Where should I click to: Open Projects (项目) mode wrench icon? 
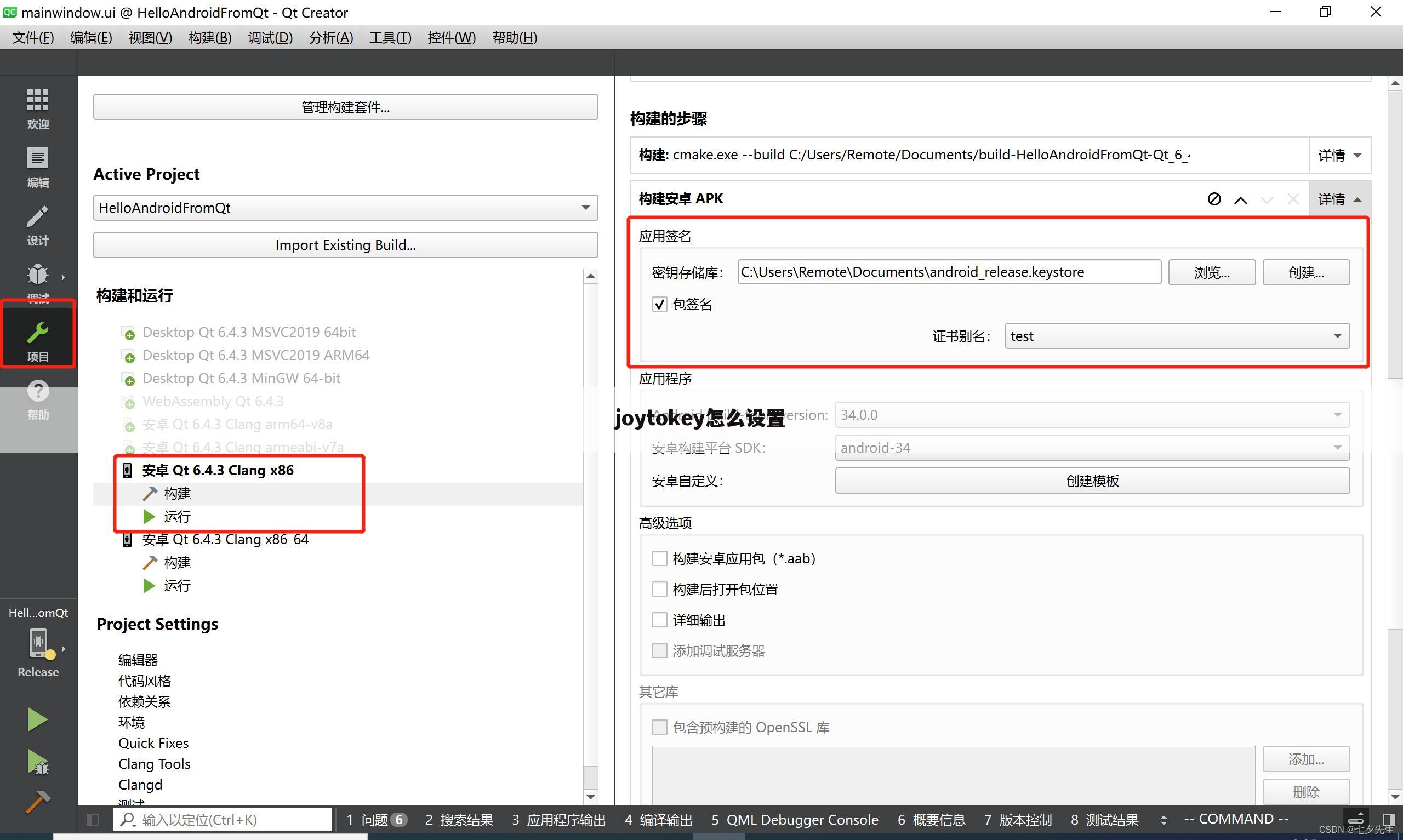38,334
